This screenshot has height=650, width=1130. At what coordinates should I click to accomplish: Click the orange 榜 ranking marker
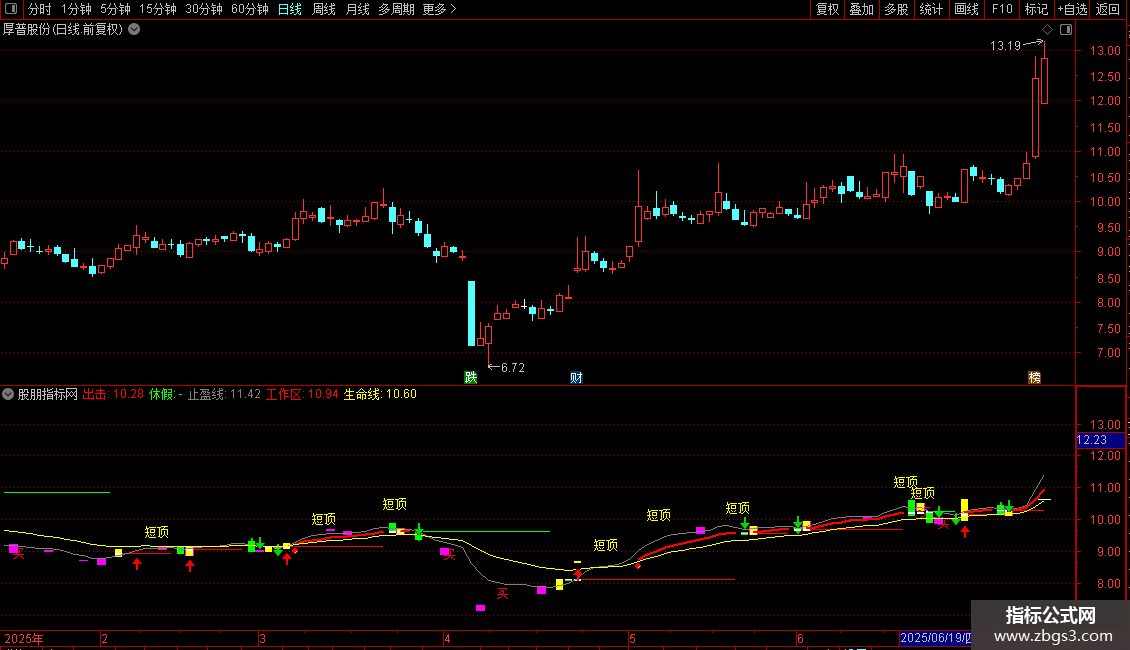pyautogui.click(x=1035, y=378)
